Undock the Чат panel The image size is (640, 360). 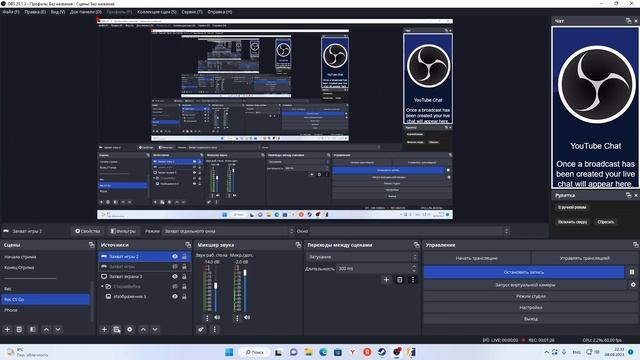628,20
